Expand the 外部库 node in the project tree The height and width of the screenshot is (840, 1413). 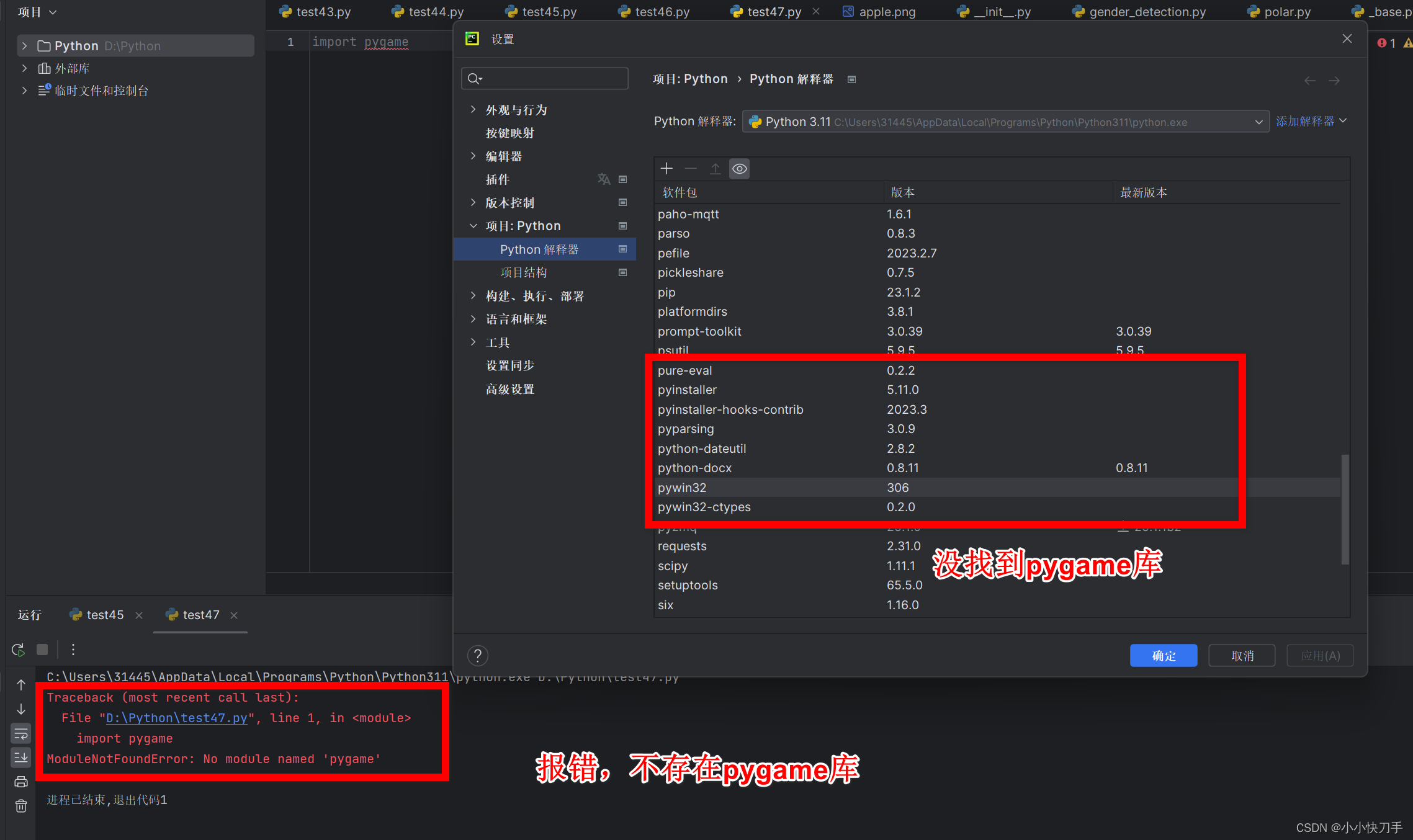click(x=24, y=68)
